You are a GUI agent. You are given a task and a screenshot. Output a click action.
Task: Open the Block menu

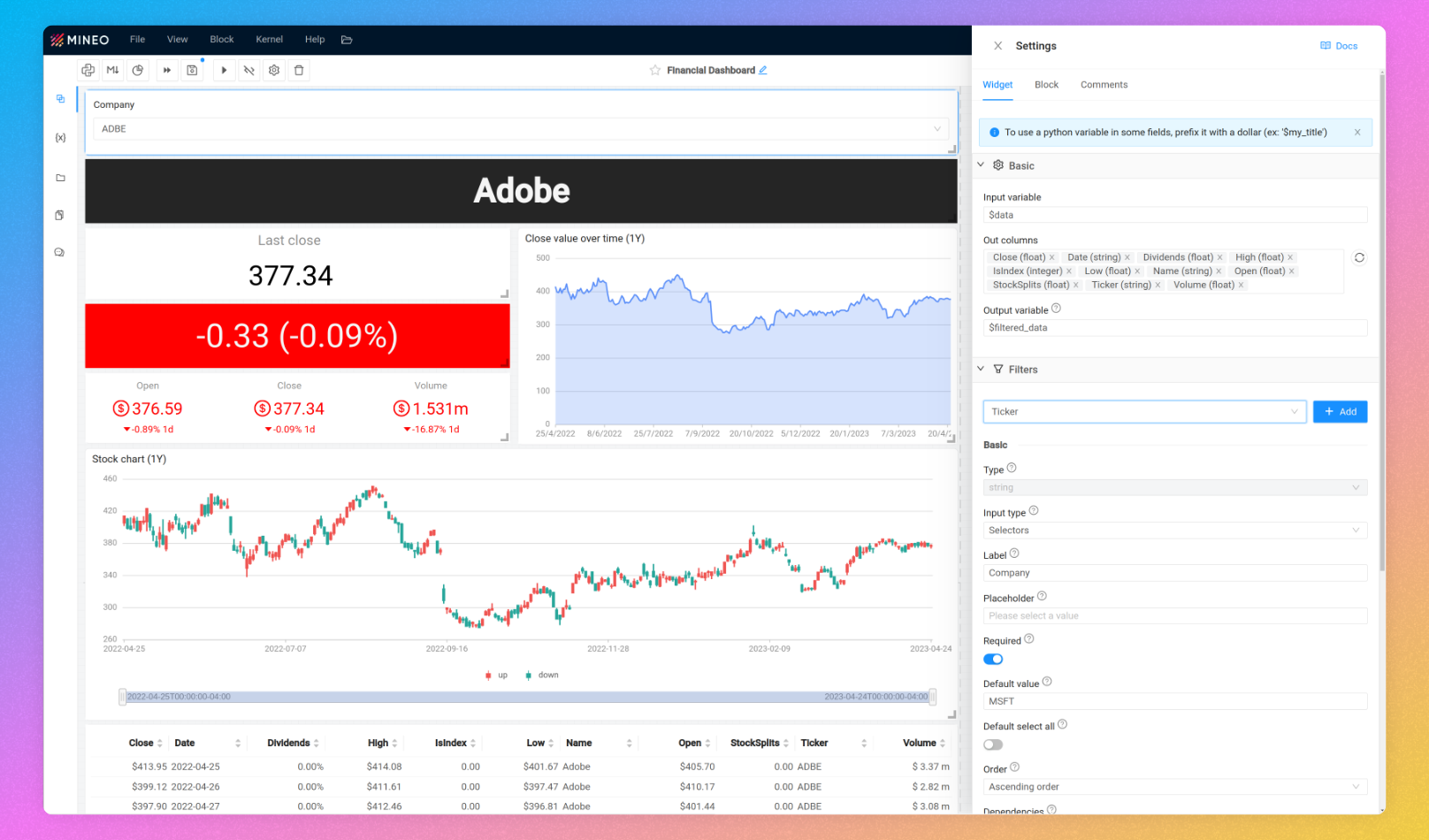coord(222,40)
